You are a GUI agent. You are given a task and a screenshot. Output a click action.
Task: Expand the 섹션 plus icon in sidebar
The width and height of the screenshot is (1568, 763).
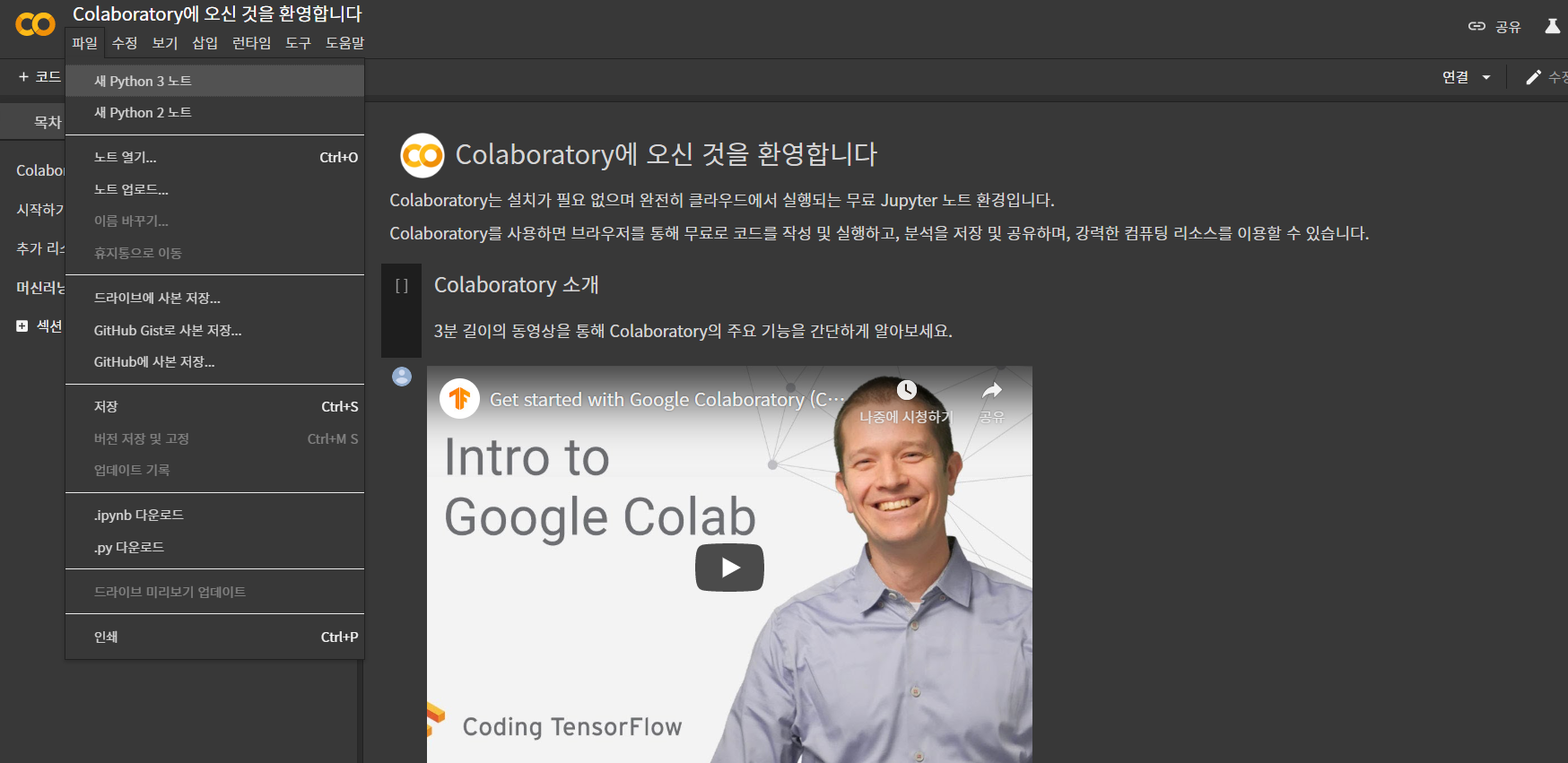tap(22, 326)
